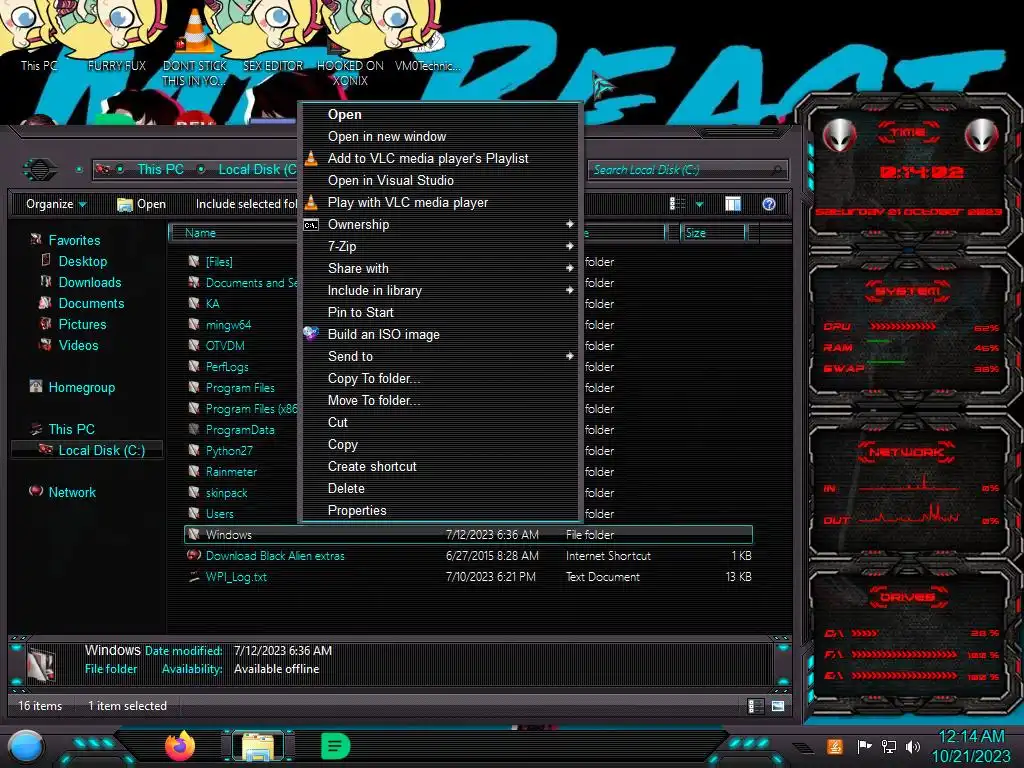Sort by the Name column header

(x=235, y=233)
